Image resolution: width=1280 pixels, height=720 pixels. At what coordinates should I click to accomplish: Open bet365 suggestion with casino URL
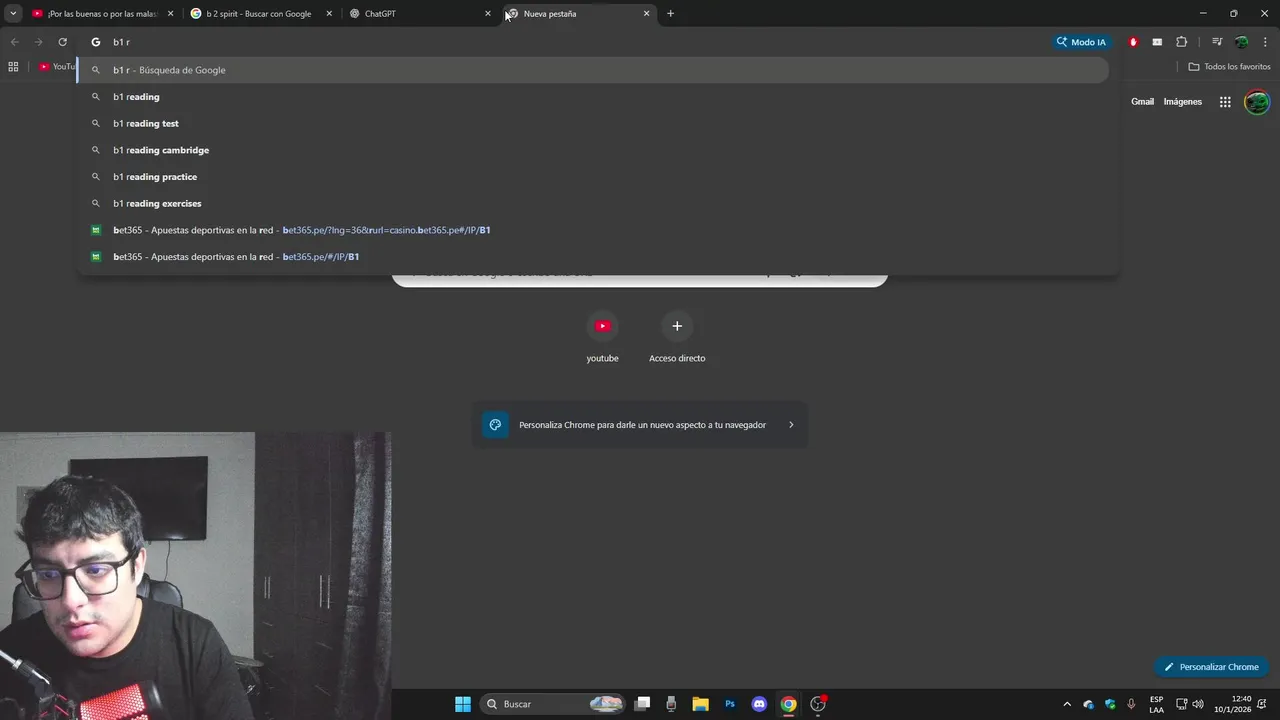(x=594, y=230)
